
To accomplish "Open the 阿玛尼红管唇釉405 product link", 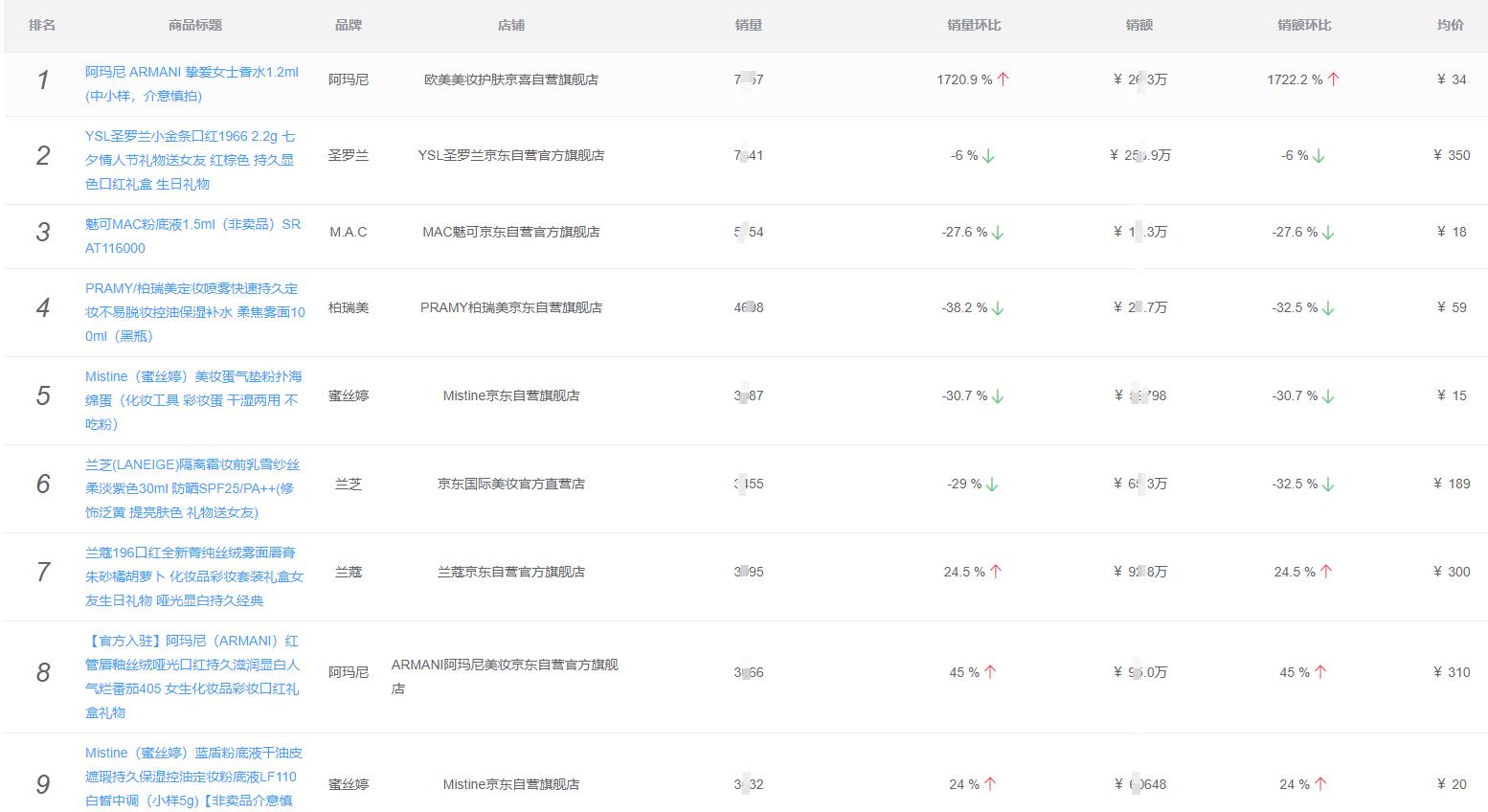I will (192, 677).
